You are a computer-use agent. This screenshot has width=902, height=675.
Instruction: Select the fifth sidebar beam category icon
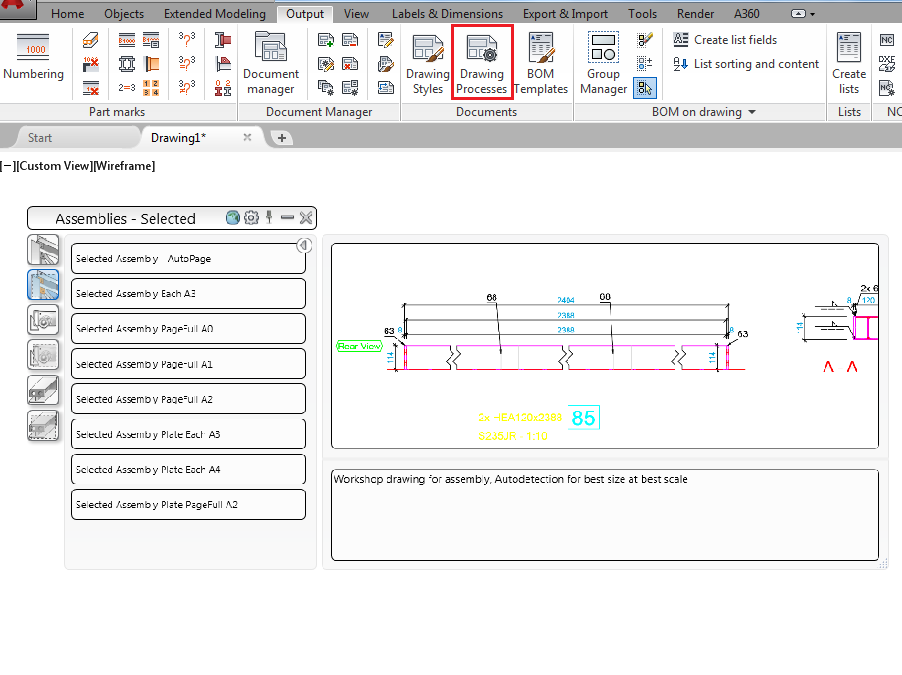43,390
